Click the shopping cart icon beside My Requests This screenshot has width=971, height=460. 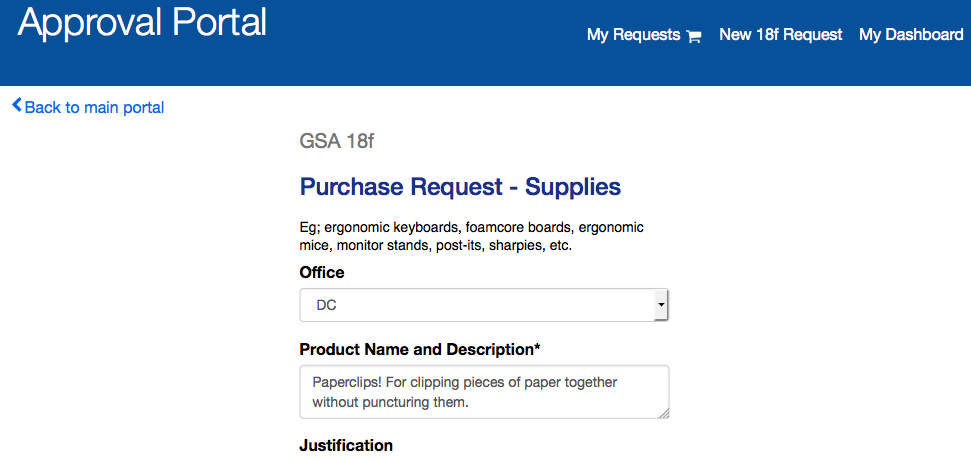tap(694, 36)
